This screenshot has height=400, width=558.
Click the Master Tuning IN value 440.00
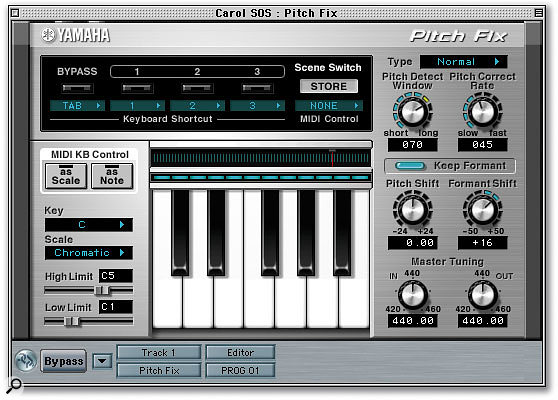412,321
